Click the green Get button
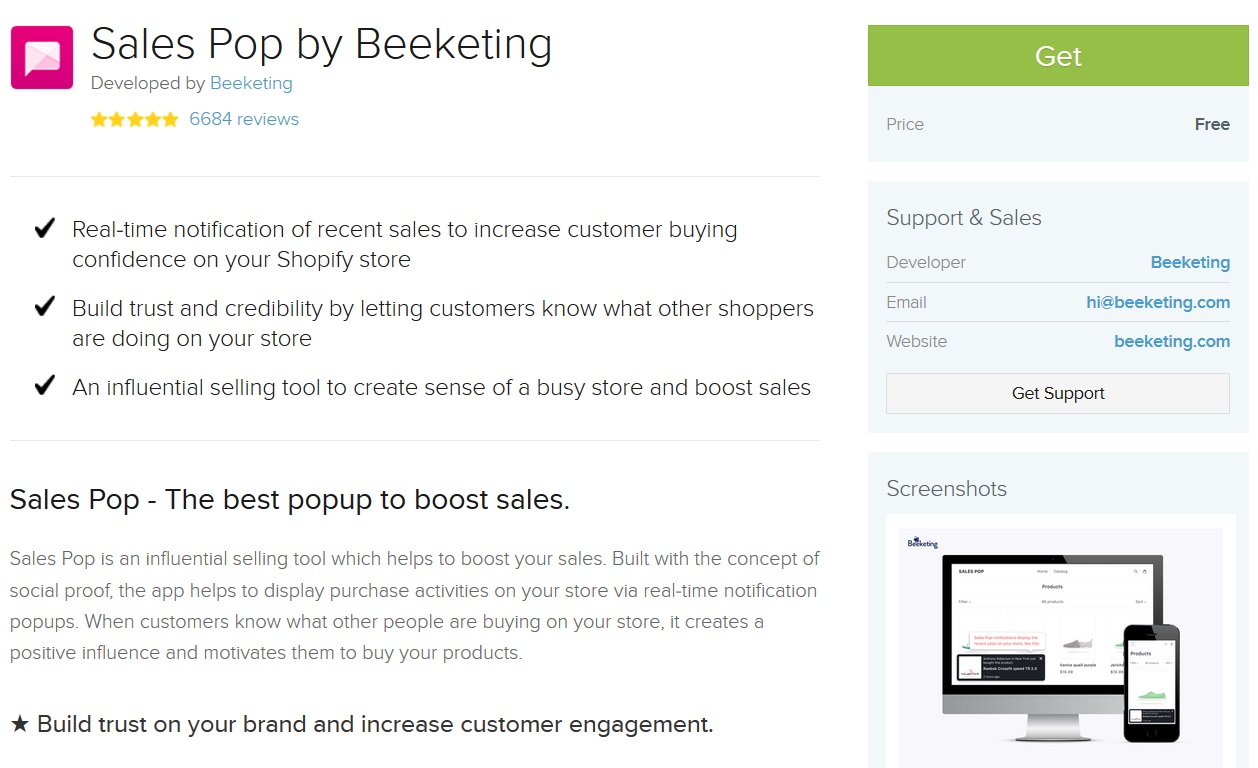This screenshot has height=768, width=1258. pos(1058,56)
